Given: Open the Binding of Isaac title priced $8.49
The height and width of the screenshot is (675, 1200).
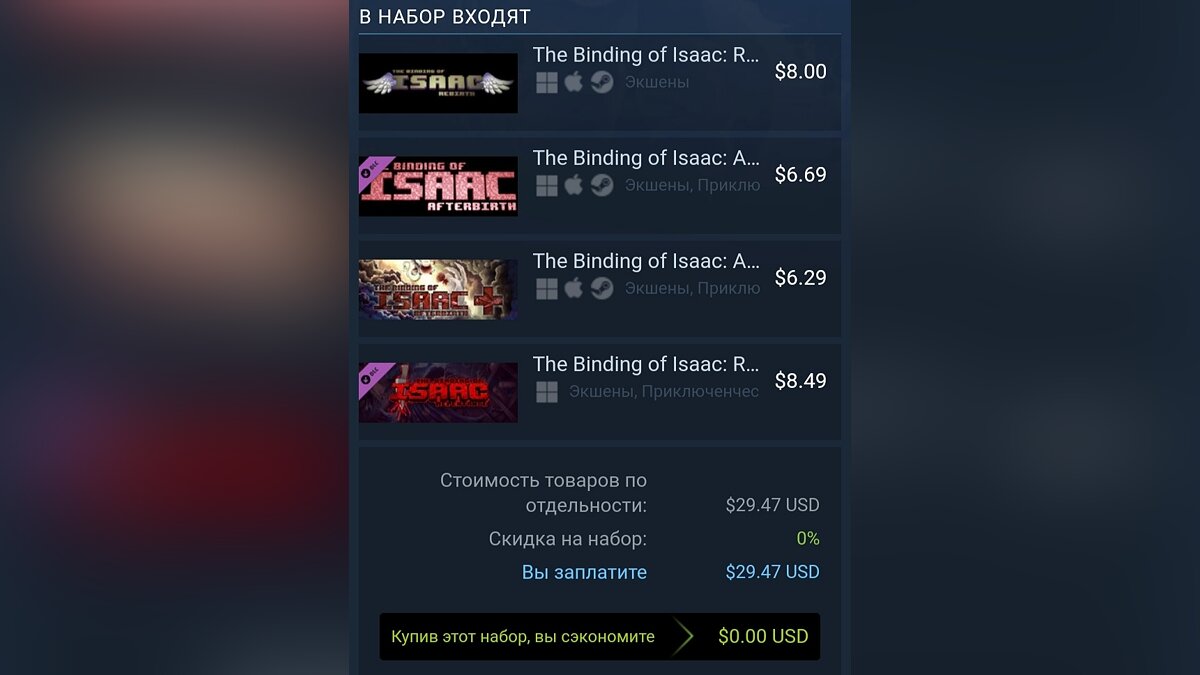Looking at the screenshot, I should point(646,364).
